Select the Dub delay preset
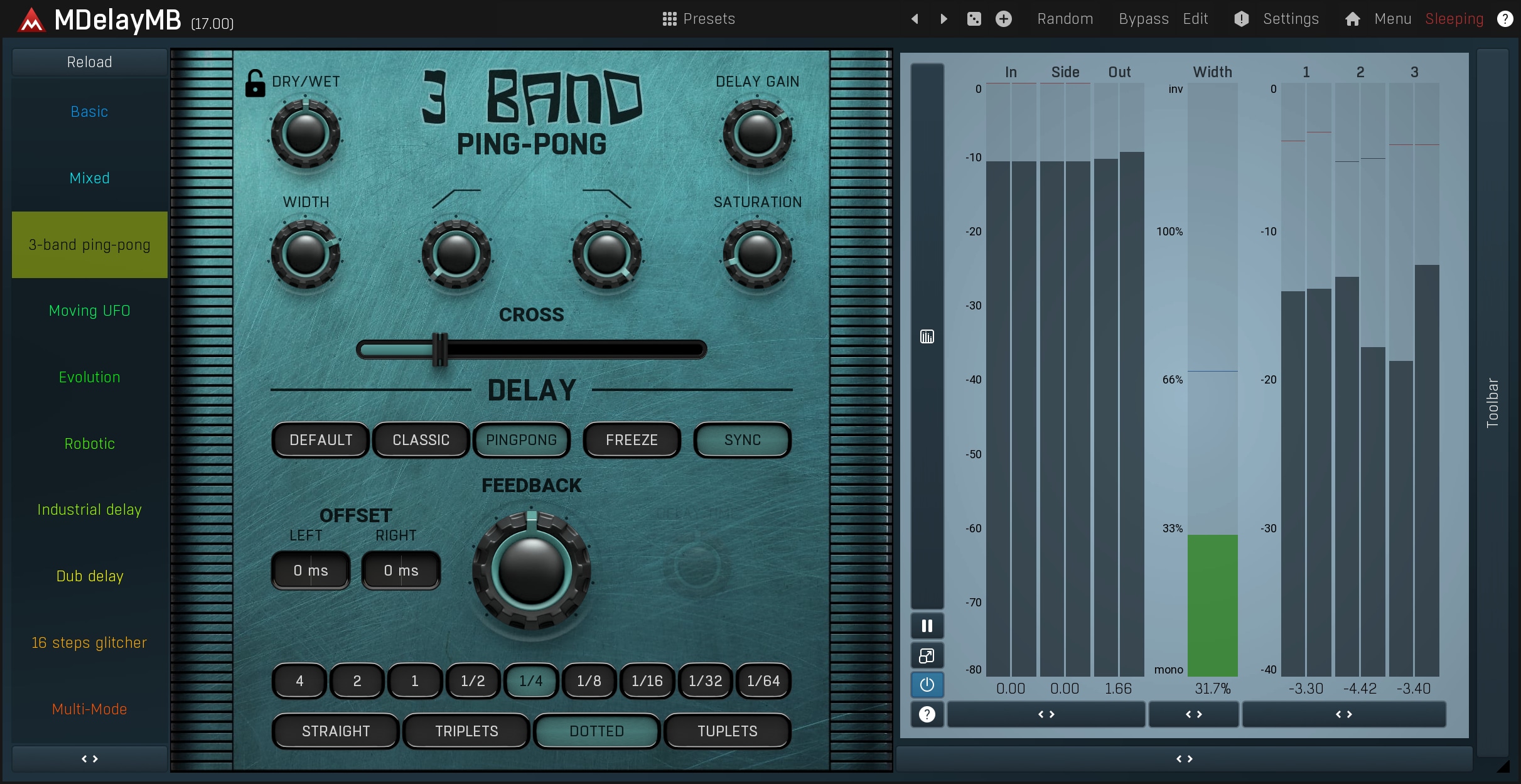This screenshot has width=1521, height=784. [90, 576]
